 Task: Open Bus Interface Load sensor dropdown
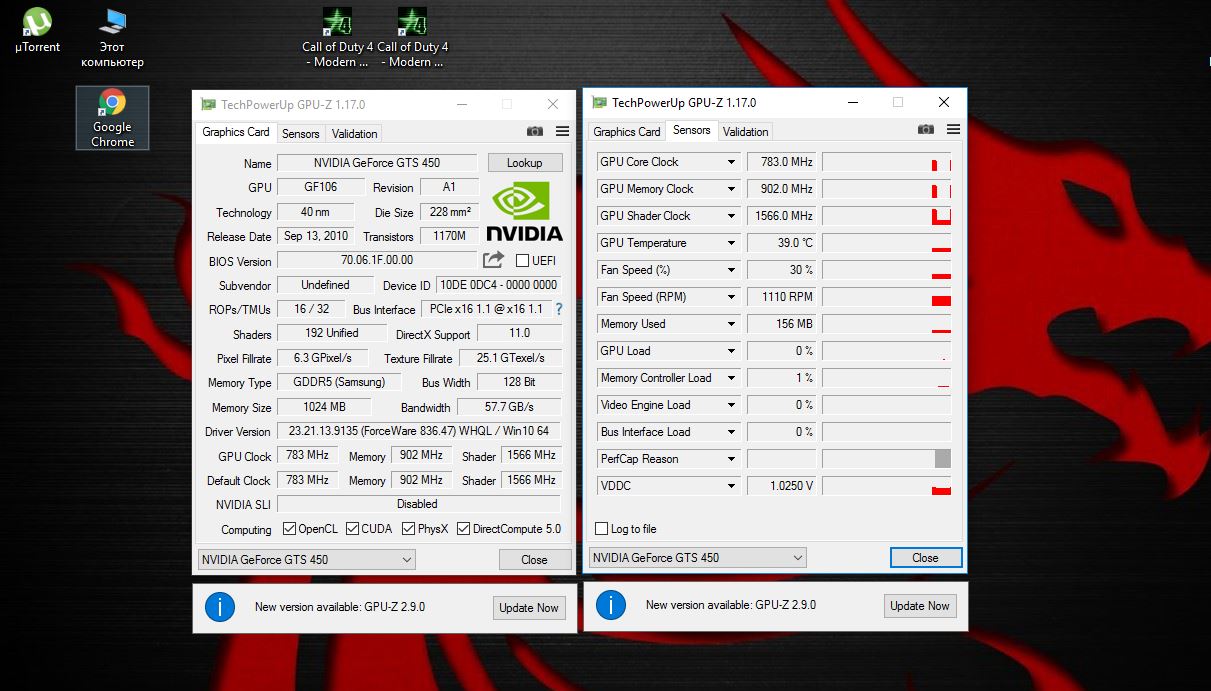[x=731, y=432]
